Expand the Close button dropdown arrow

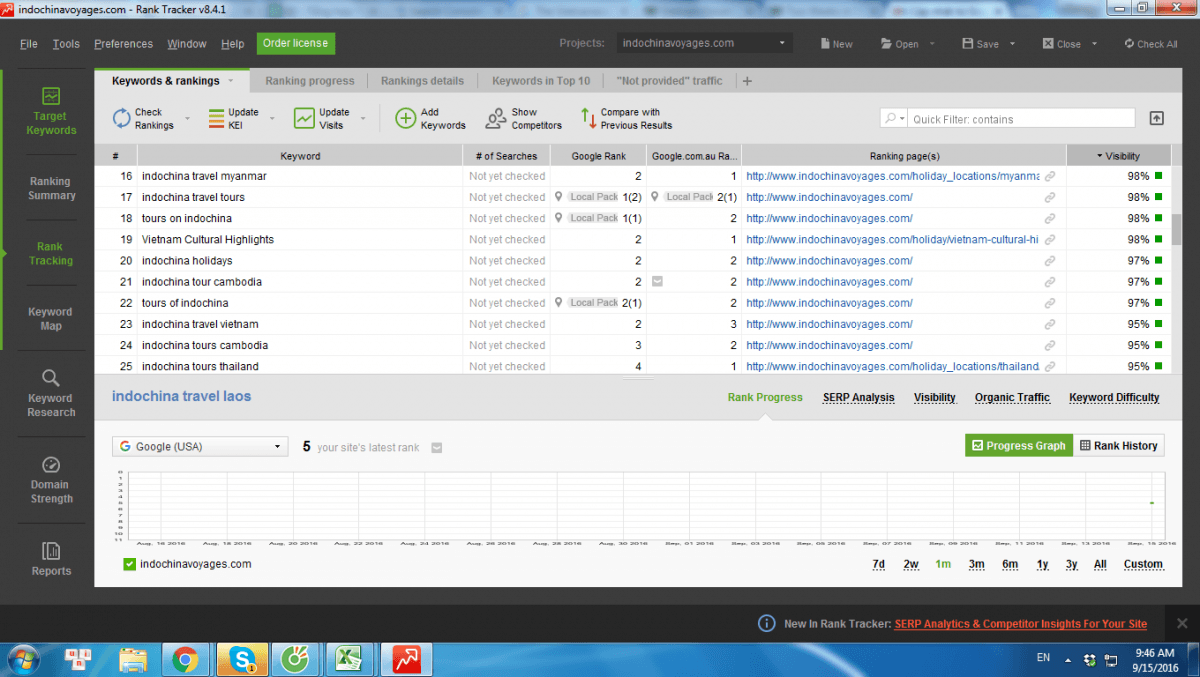[1094, 44]
